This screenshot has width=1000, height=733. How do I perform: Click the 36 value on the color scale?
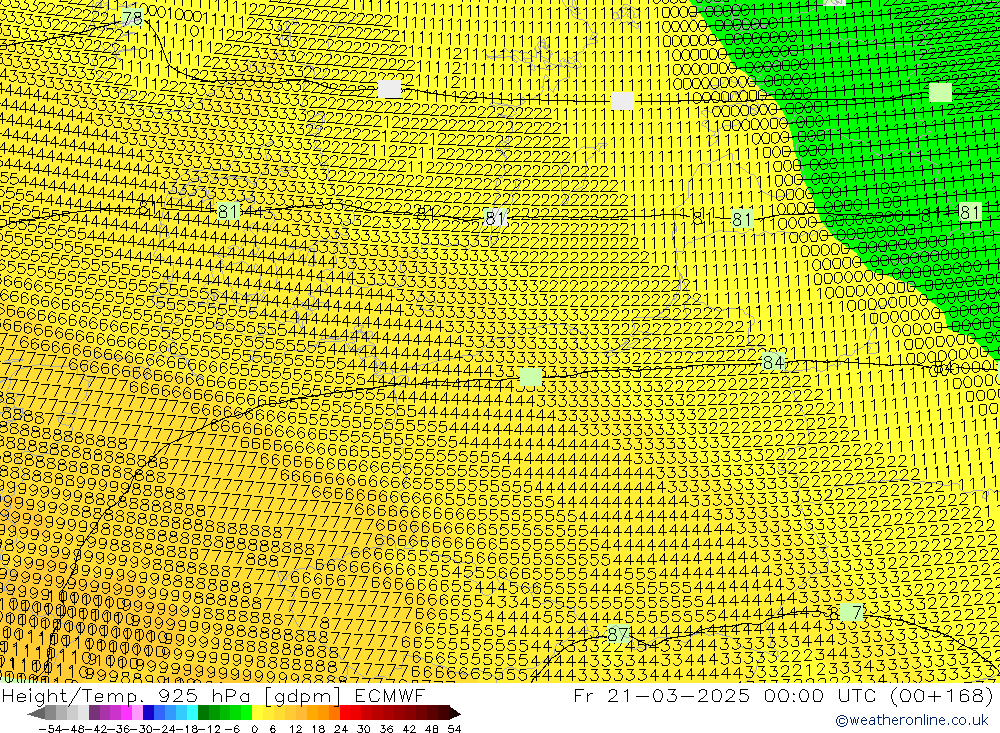click(x=386, y=729)
